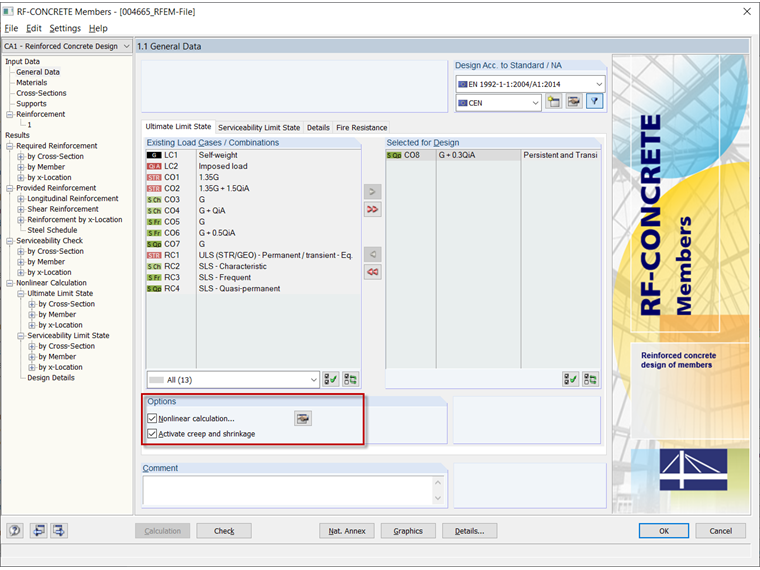
Task: Open CA1 Reinforced Concrete Design dropdown
Action: coord(67,46)
